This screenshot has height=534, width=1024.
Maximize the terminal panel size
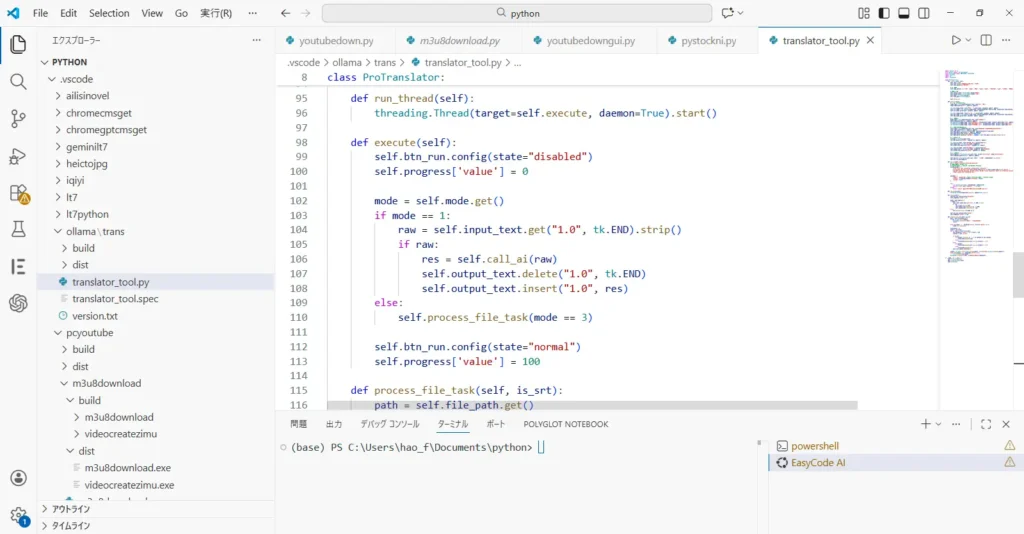986,424
